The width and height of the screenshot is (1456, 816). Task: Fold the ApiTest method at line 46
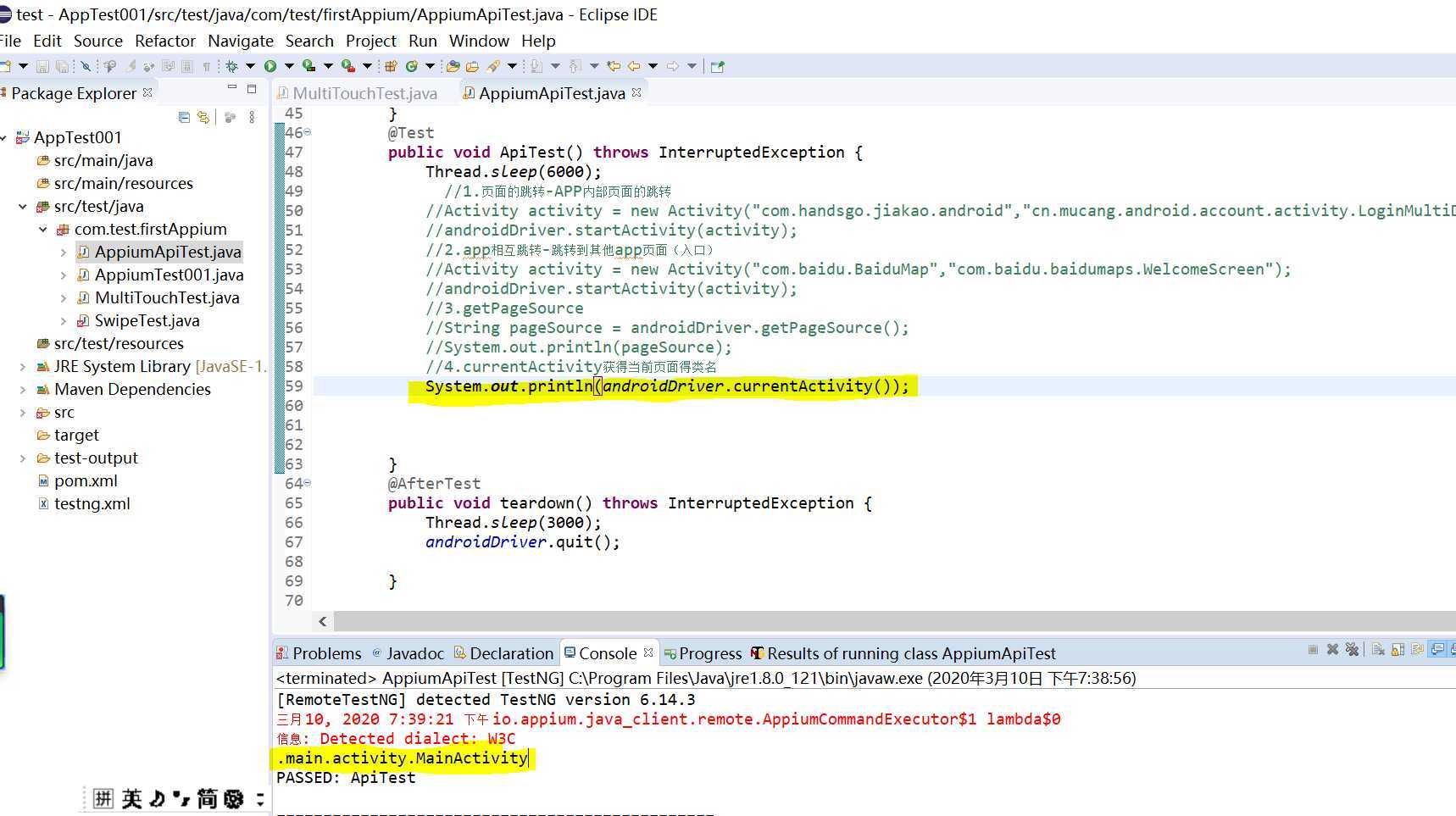(x=307, y=132)
